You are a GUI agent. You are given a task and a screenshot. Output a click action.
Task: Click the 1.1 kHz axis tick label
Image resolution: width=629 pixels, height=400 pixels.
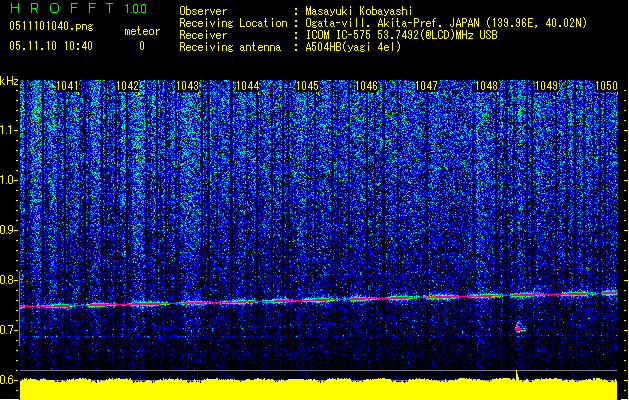tap(9, 130)
